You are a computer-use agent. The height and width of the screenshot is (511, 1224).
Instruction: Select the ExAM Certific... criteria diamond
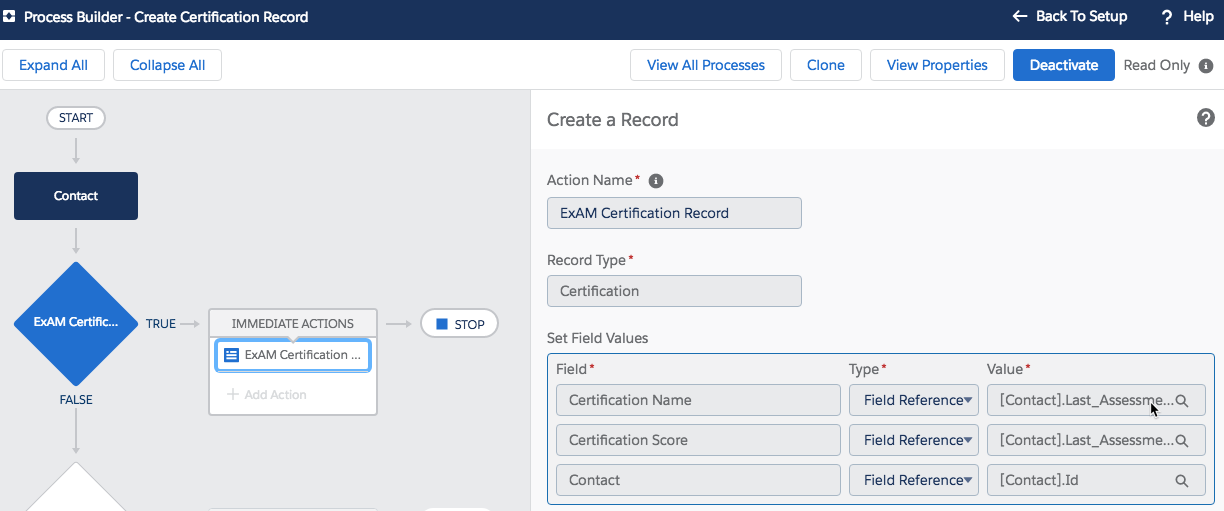coord(76,323)
